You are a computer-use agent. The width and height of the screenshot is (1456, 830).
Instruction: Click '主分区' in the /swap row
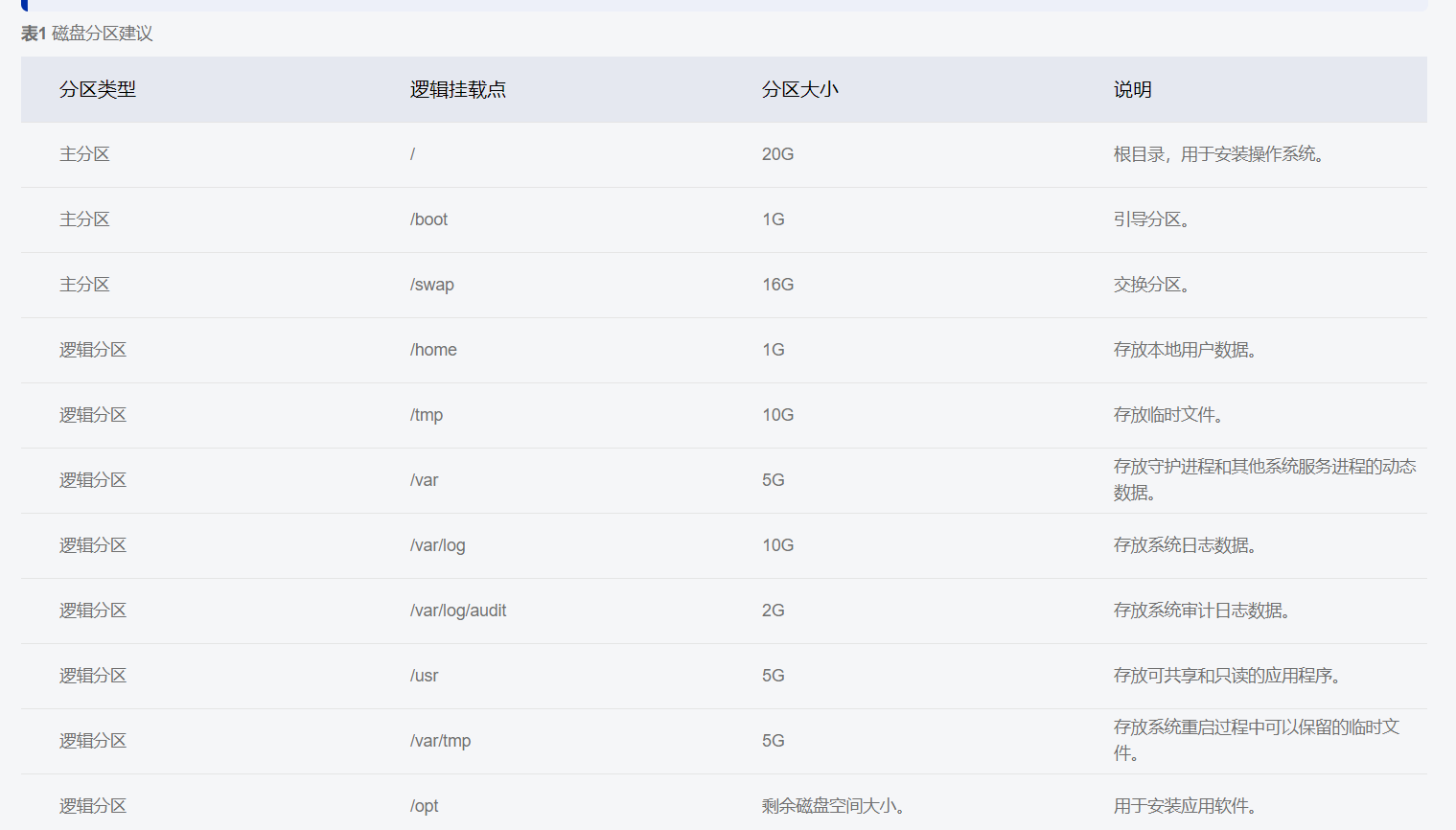[x=84, y=285]
